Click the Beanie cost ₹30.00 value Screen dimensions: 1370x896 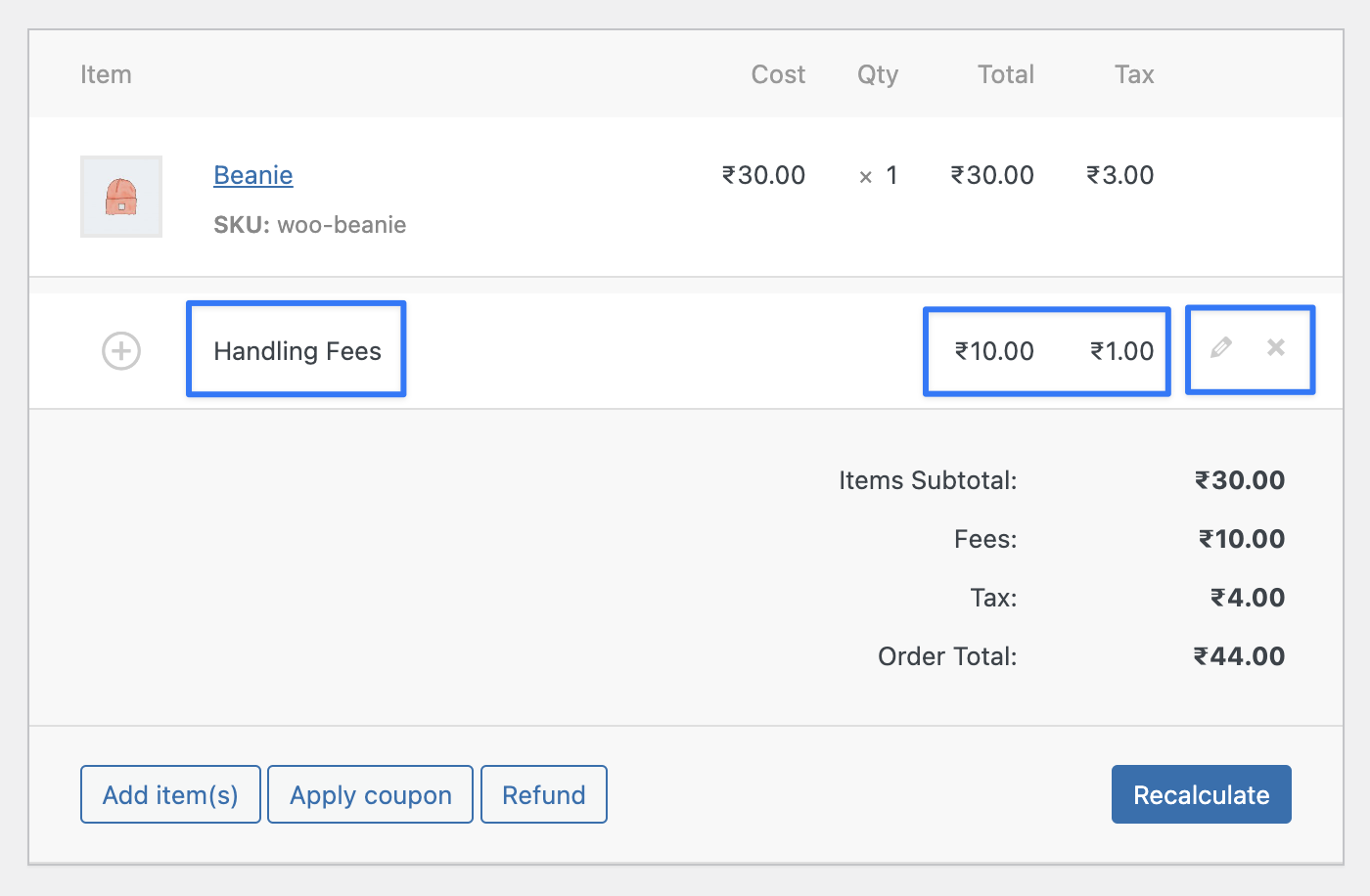click(x=763, y=175)
